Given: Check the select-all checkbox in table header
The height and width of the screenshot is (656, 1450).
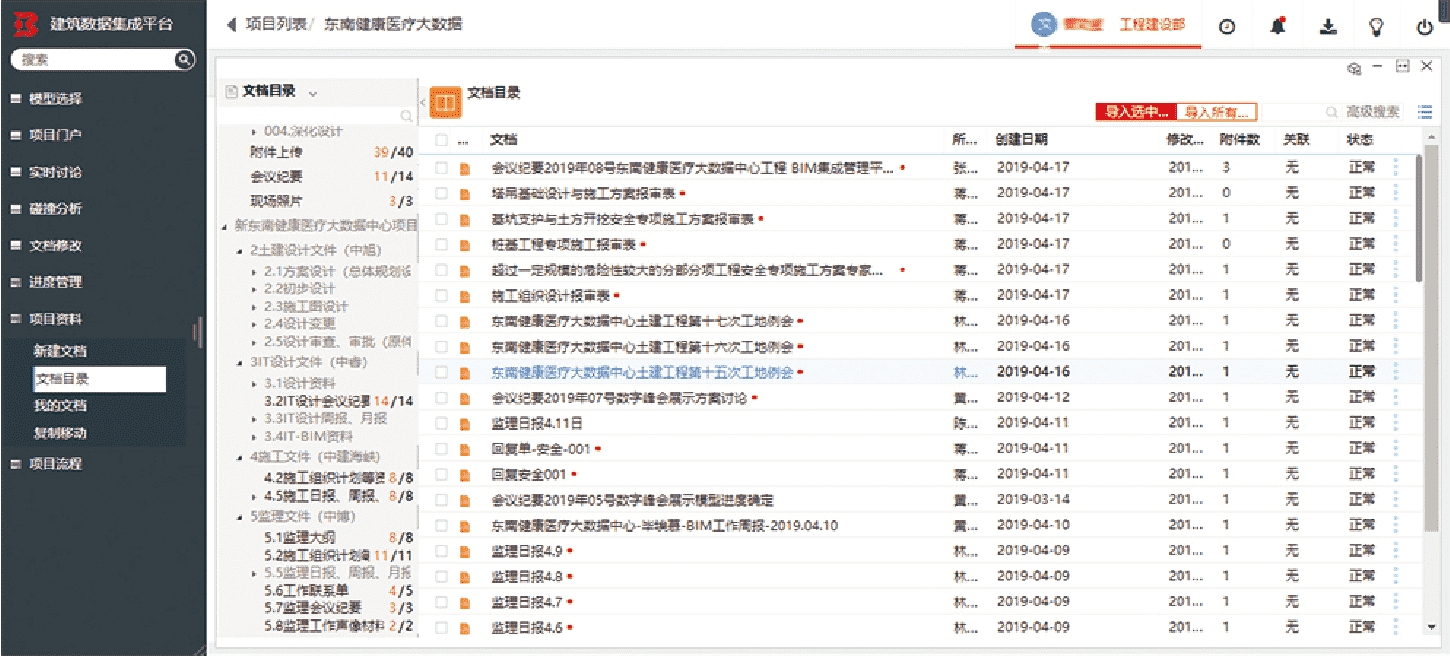Looking at the screenshot, I should (x=441, y=141).
